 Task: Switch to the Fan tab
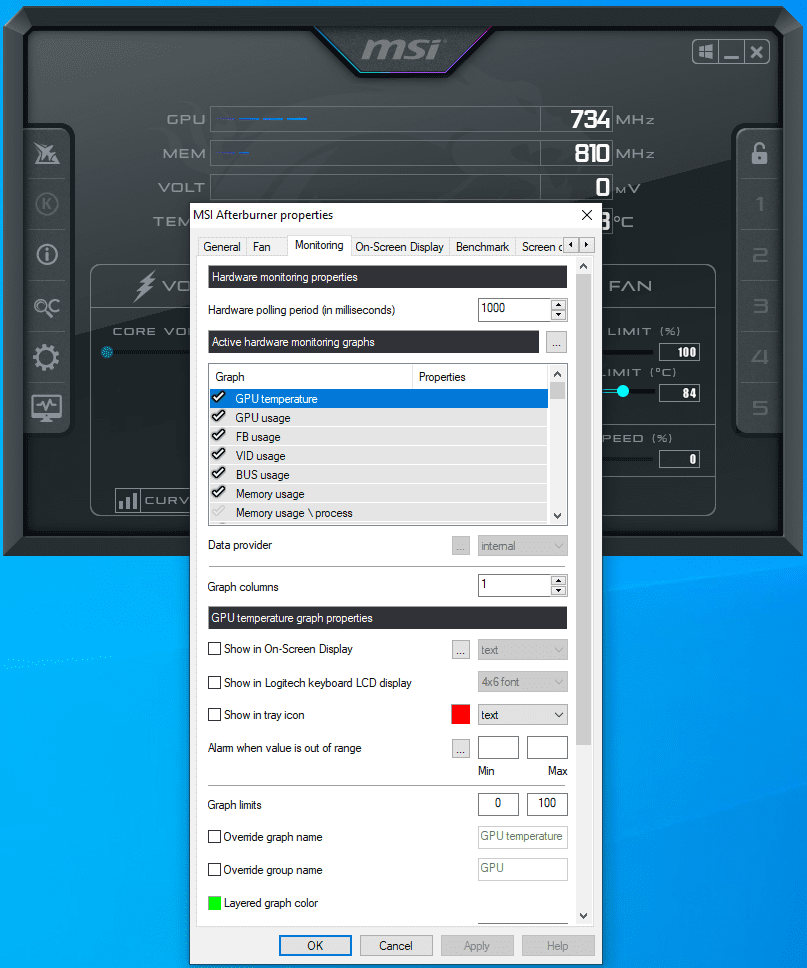(x=262, y=247)
